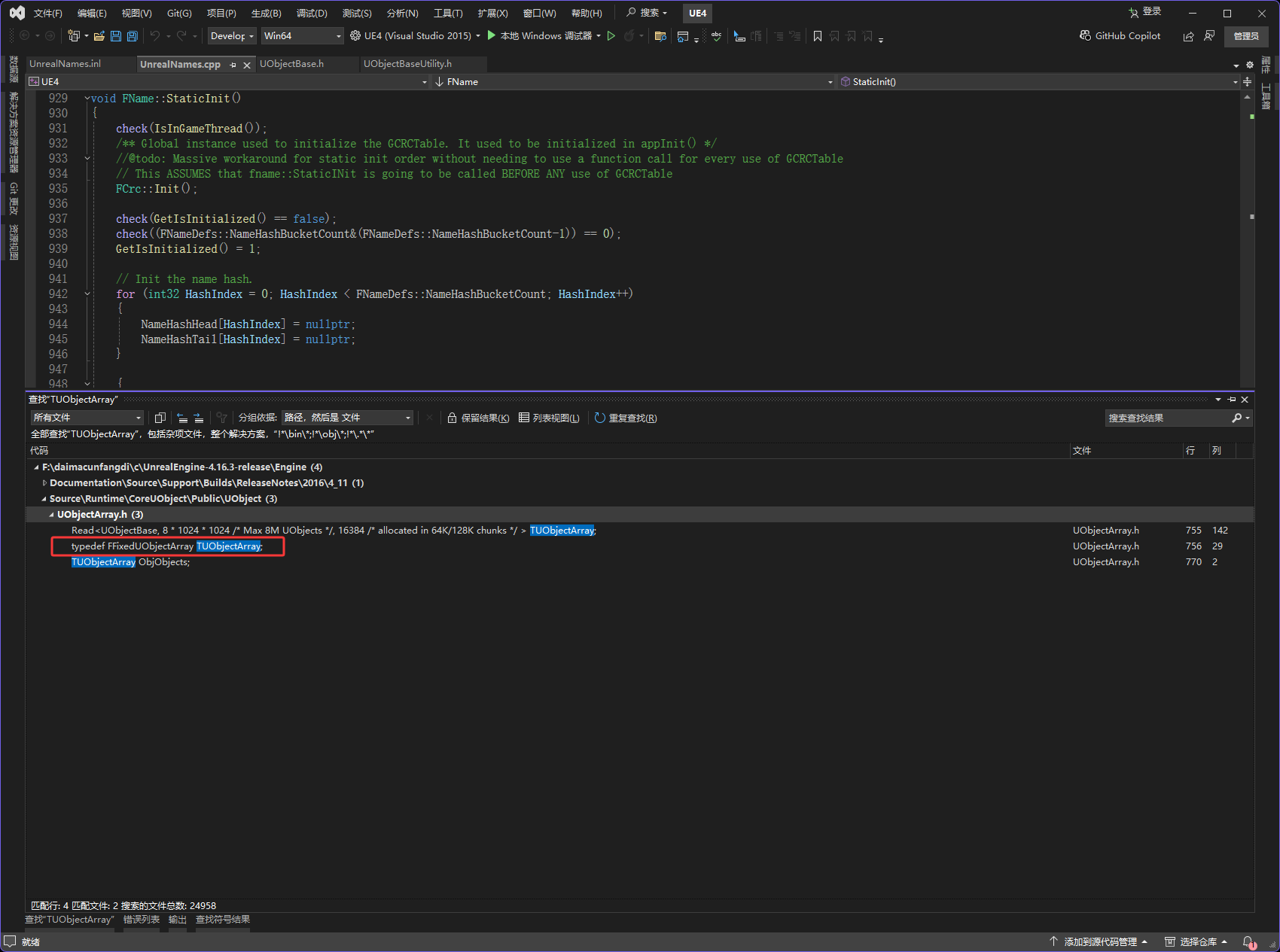Click the share icon near Copilot
1280x952 pixels.
1188,35
